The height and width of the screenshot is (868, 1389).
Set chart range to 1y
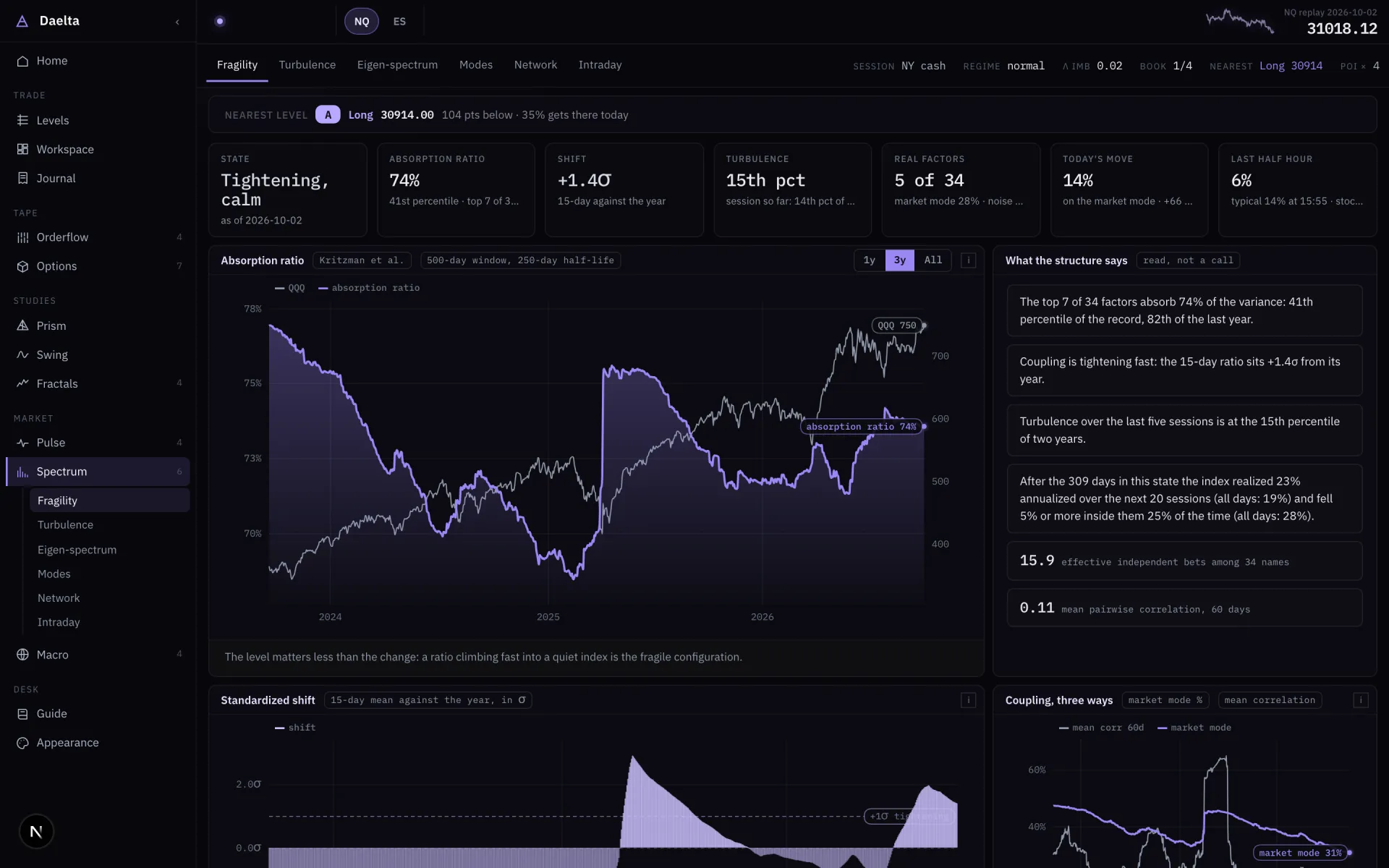(870, 260)
